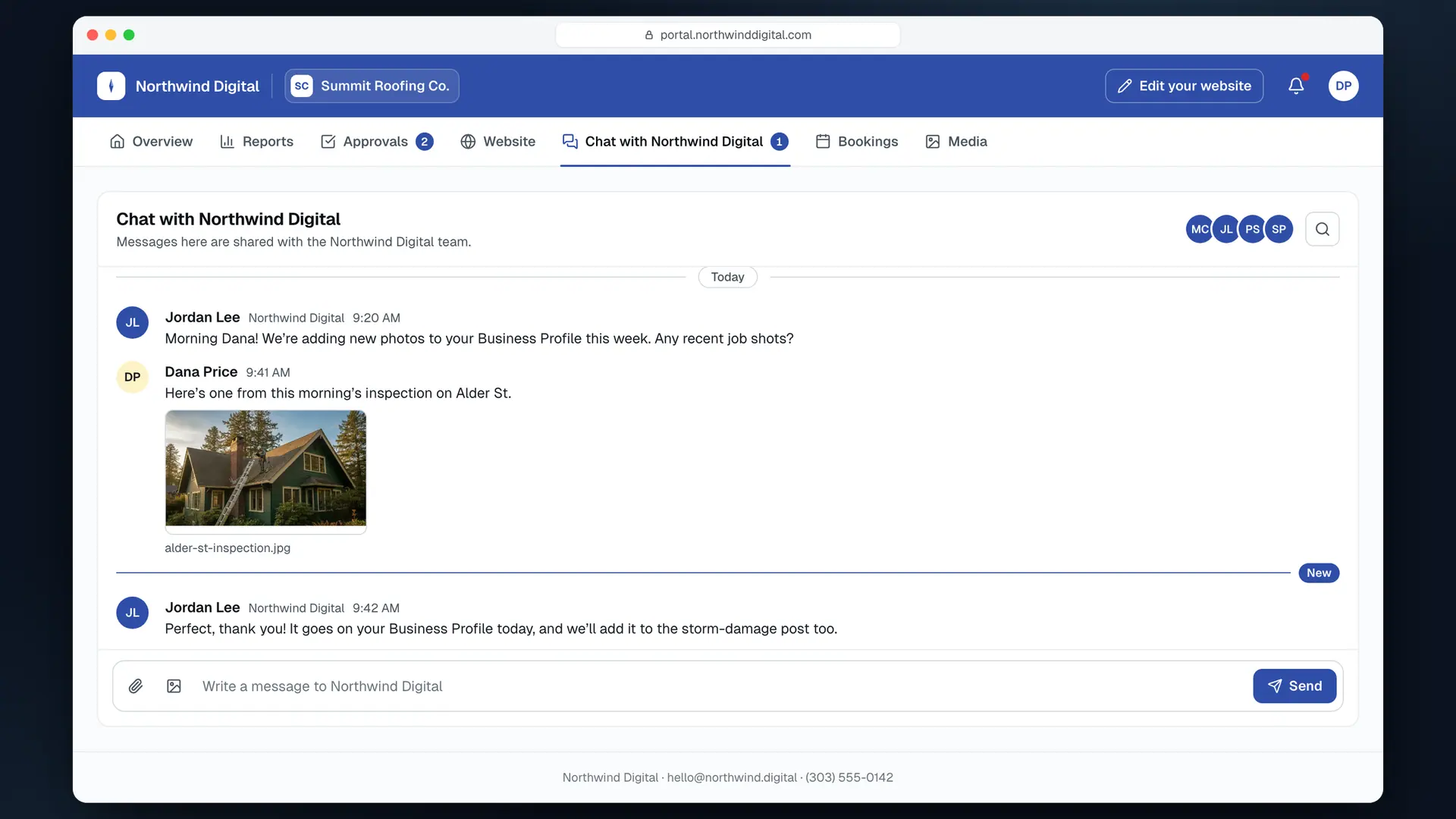1456x819 pixels.
Task: Click the PS participant avatar
Action: pos(1252,229)
